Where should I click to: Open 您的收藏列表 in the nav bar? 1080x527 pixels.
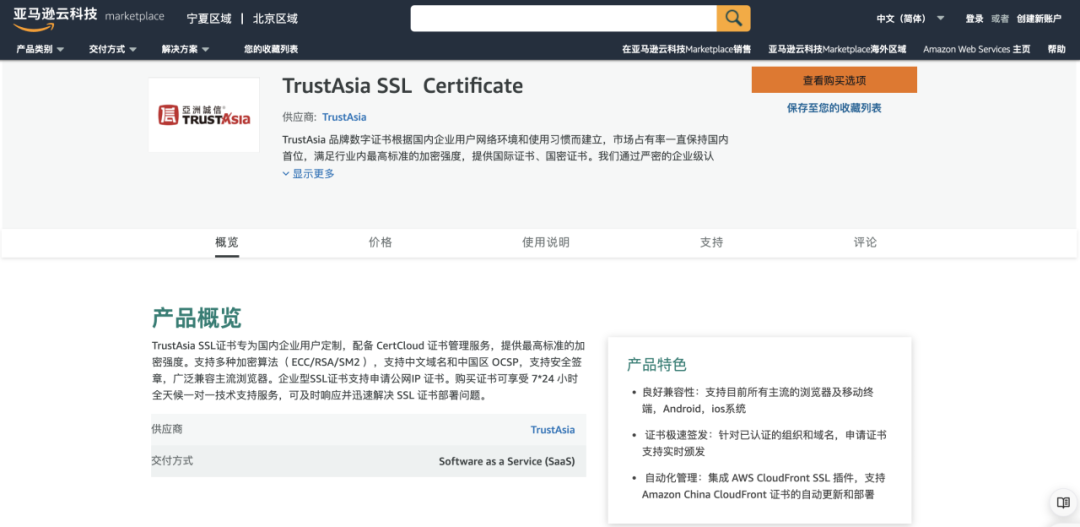[x=271, y=49]
